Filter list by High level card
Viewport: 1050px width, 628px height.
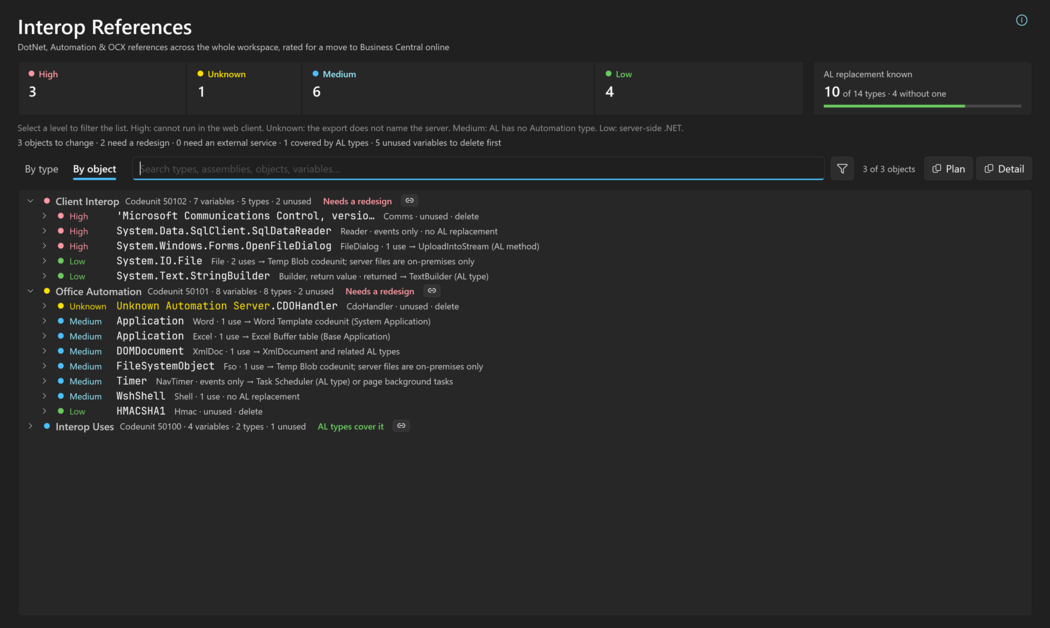[102, 88]
